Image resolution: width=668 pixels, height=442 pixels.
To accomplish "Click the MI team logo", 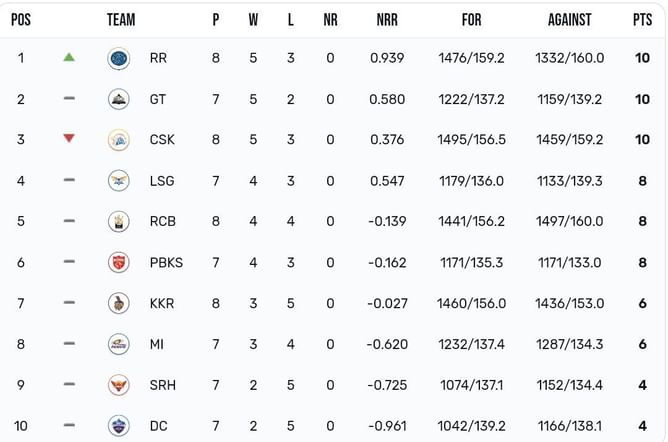I will point(118,344).
